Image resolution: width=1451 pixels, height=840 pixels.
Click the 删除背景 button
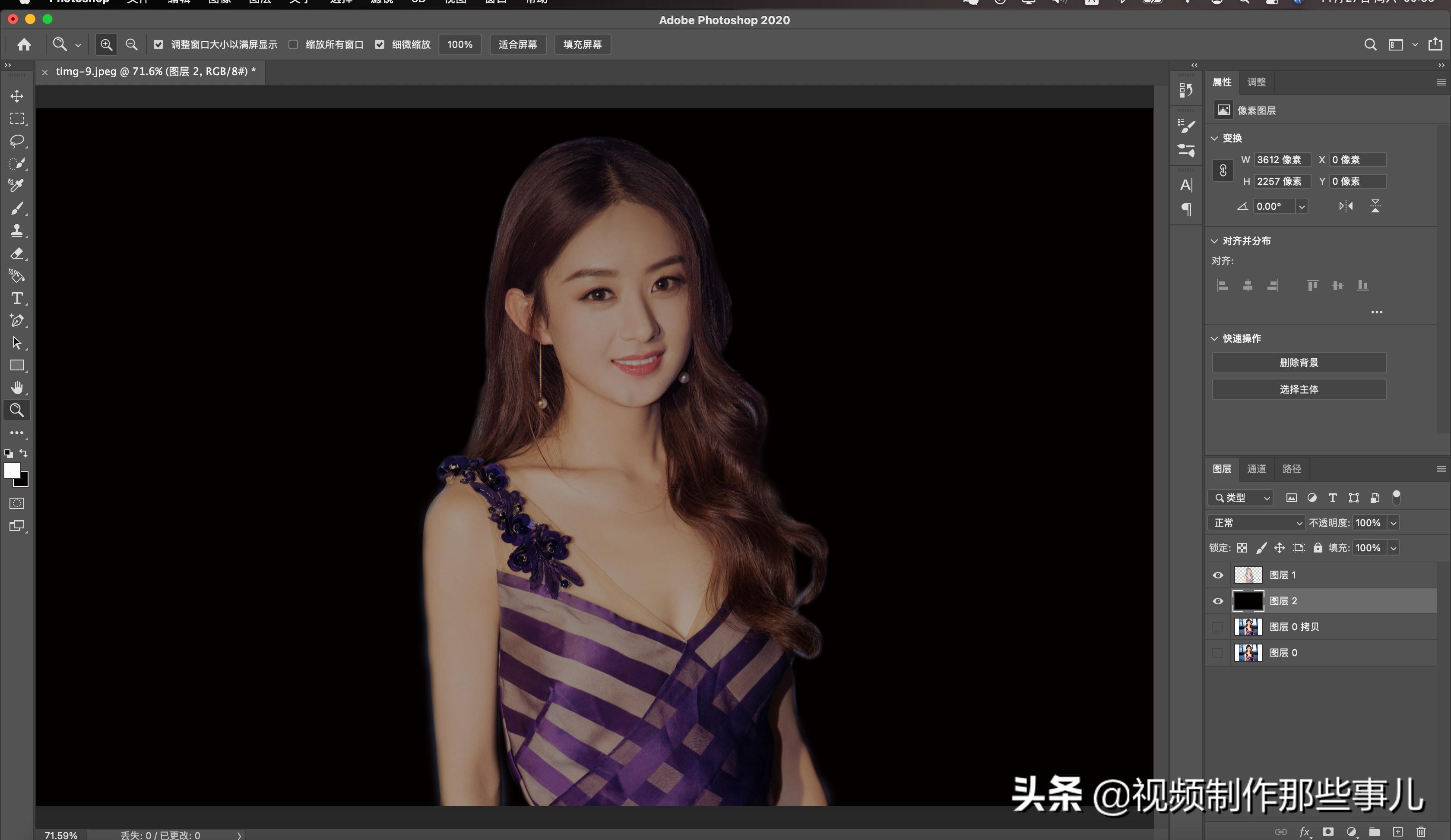pos(1299,363)
